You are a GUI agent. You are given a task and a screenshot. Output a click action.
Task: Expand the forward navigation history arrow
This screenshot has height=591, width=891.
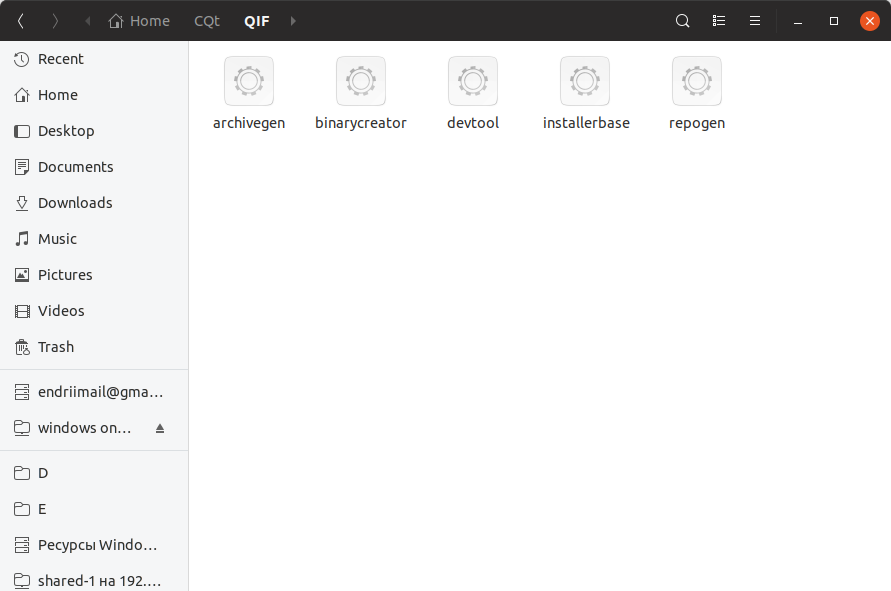tap(291, 20)
